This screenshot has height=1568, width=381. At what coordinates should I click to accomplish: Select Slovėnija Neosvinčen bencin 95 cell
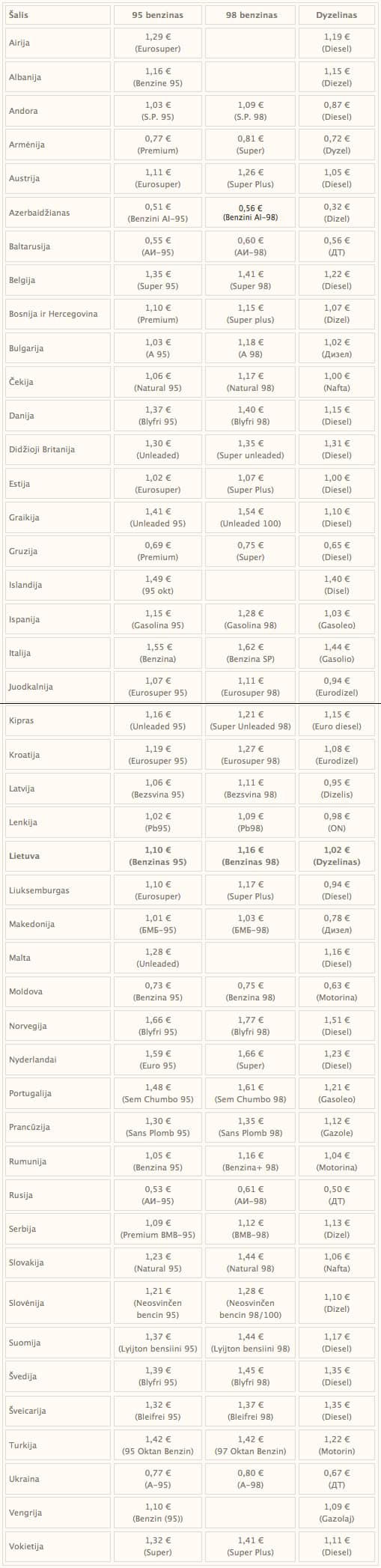[158, 1303]
